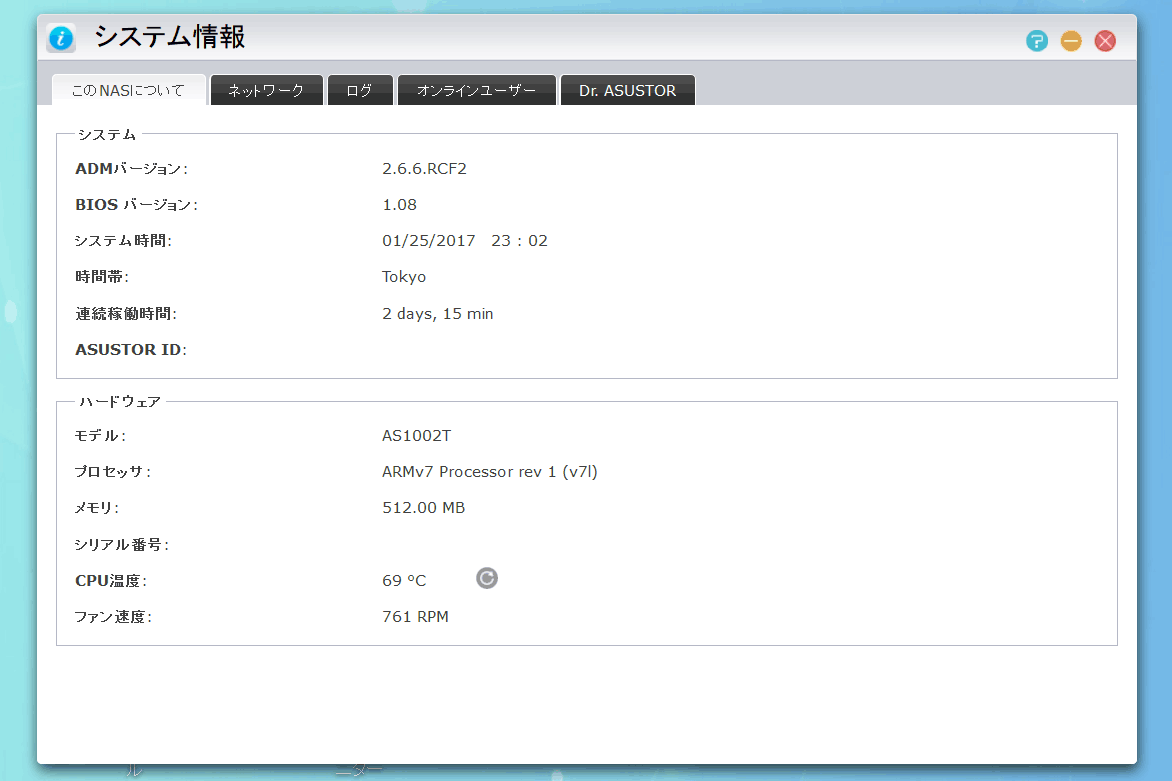Open the ログ tab
Image resolution: width=1172 pixels, height=781 pixels.
(359, 90)
